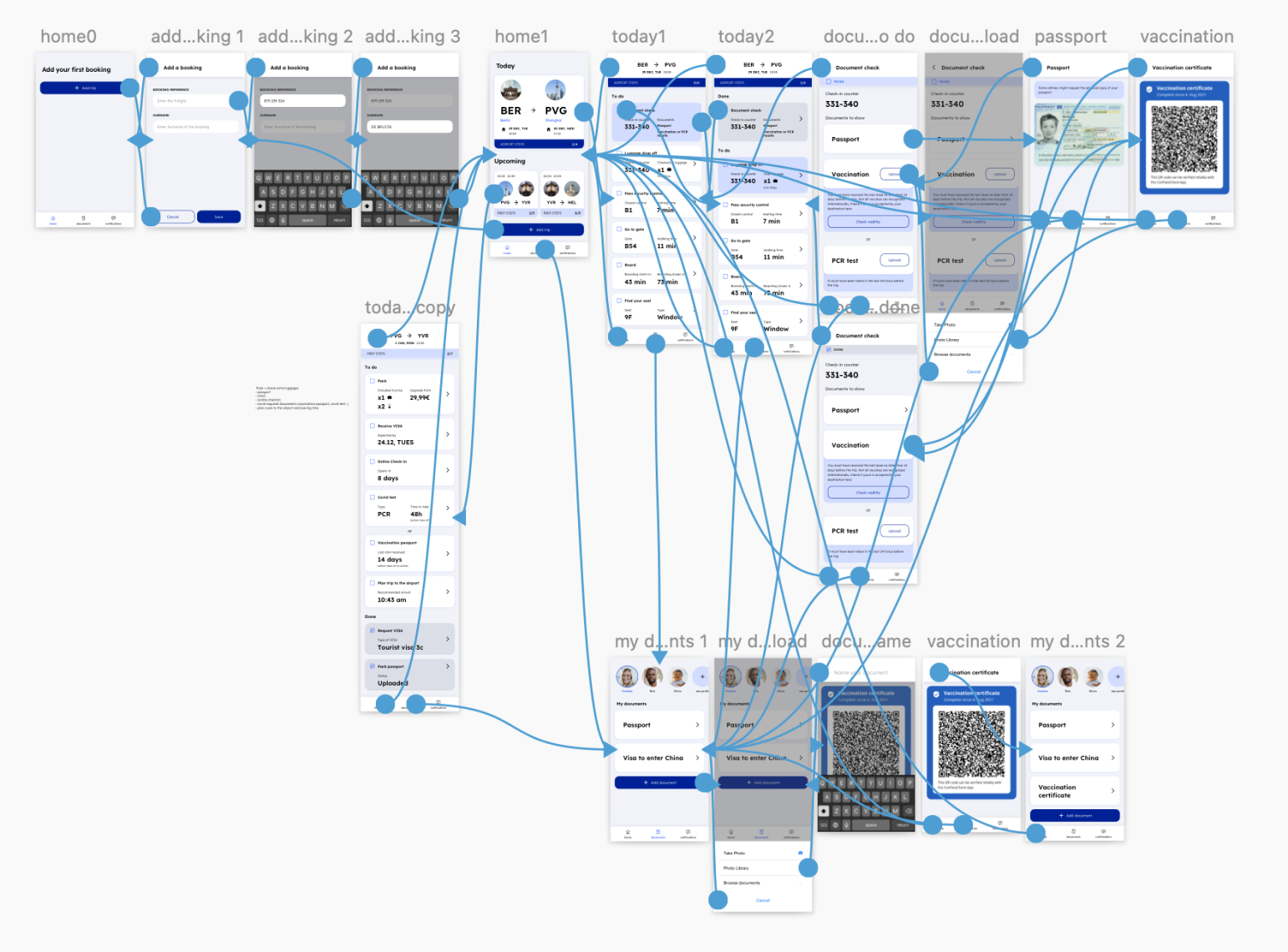Click Check validity button in docu...o do

(868, 222)
